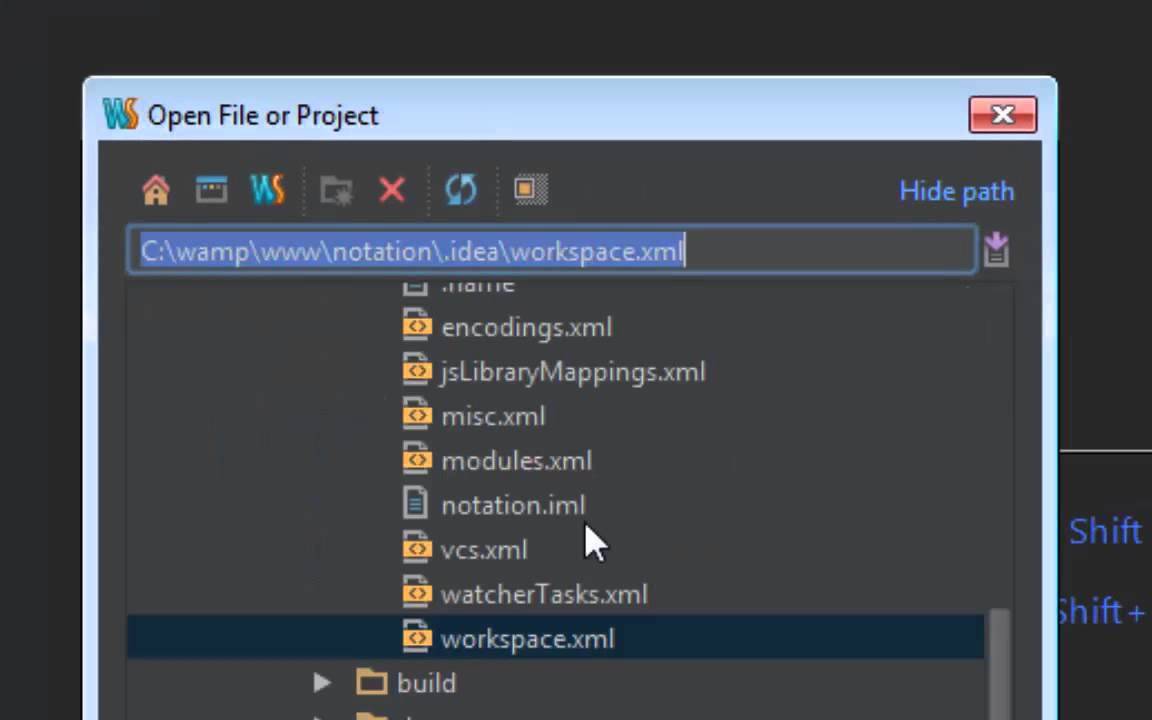Click the watcherTasks.xml file icon
The image size is (1152, 720).
point(417,593)
